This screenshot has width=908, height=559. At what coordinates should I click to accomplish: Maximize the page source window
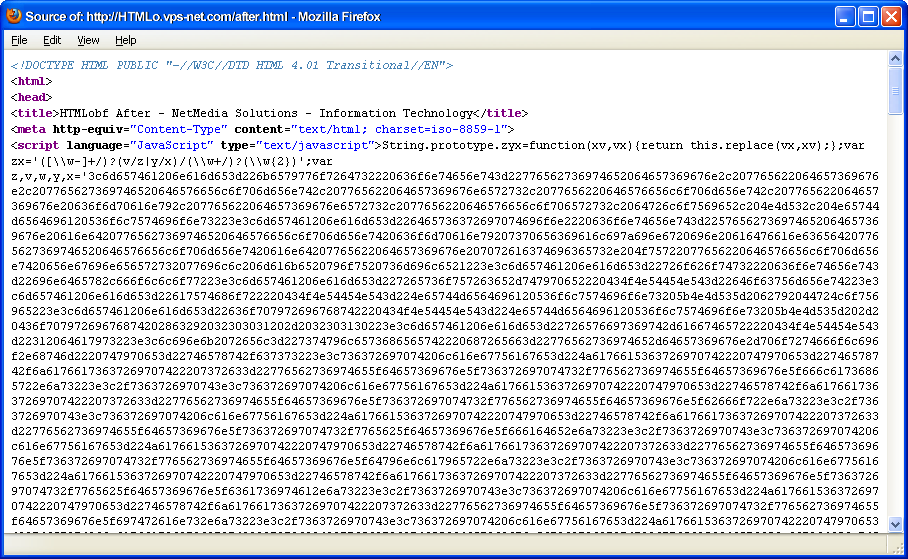[x=868, y=16]
